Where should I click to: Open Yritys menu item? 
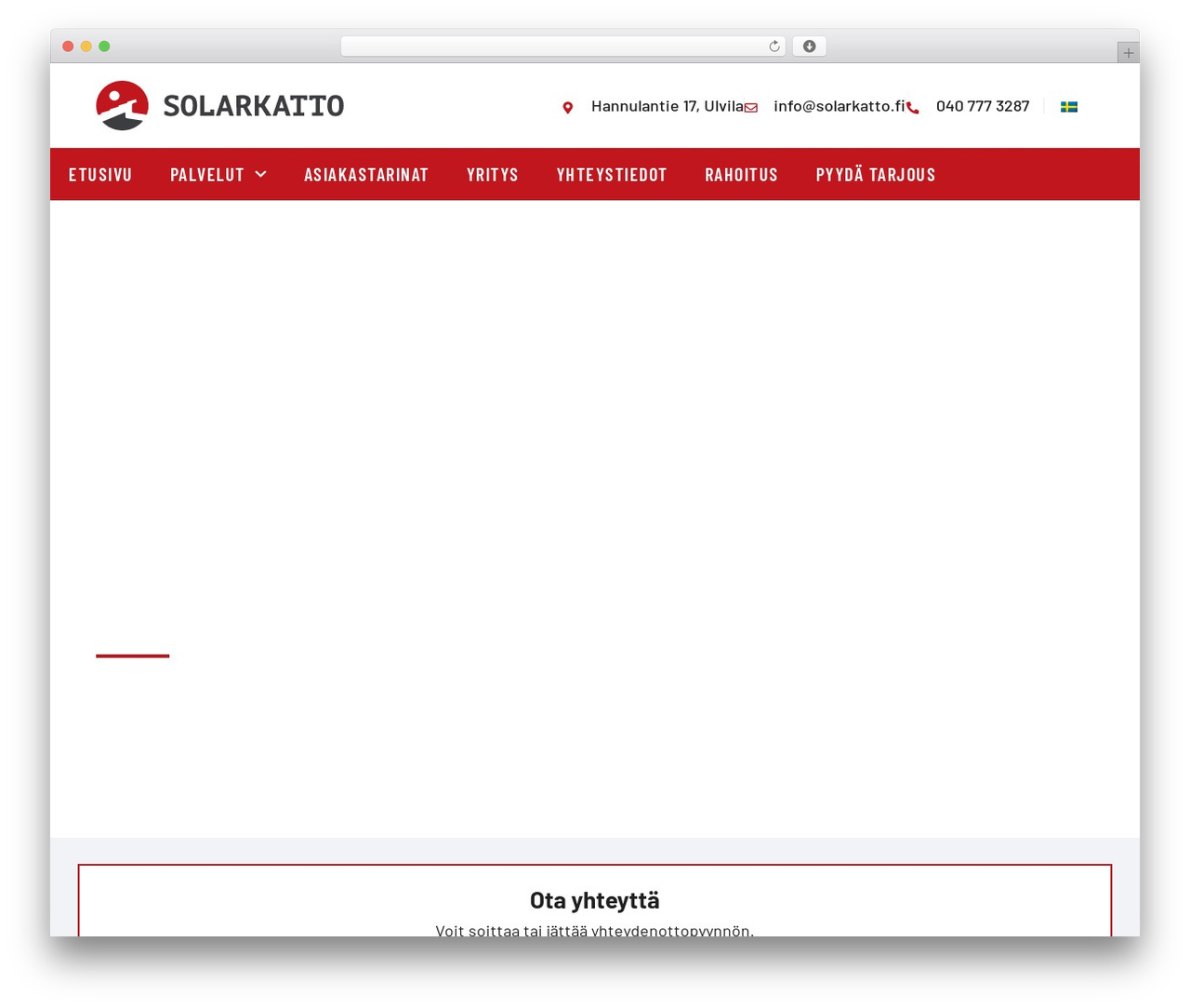point(493,175)
